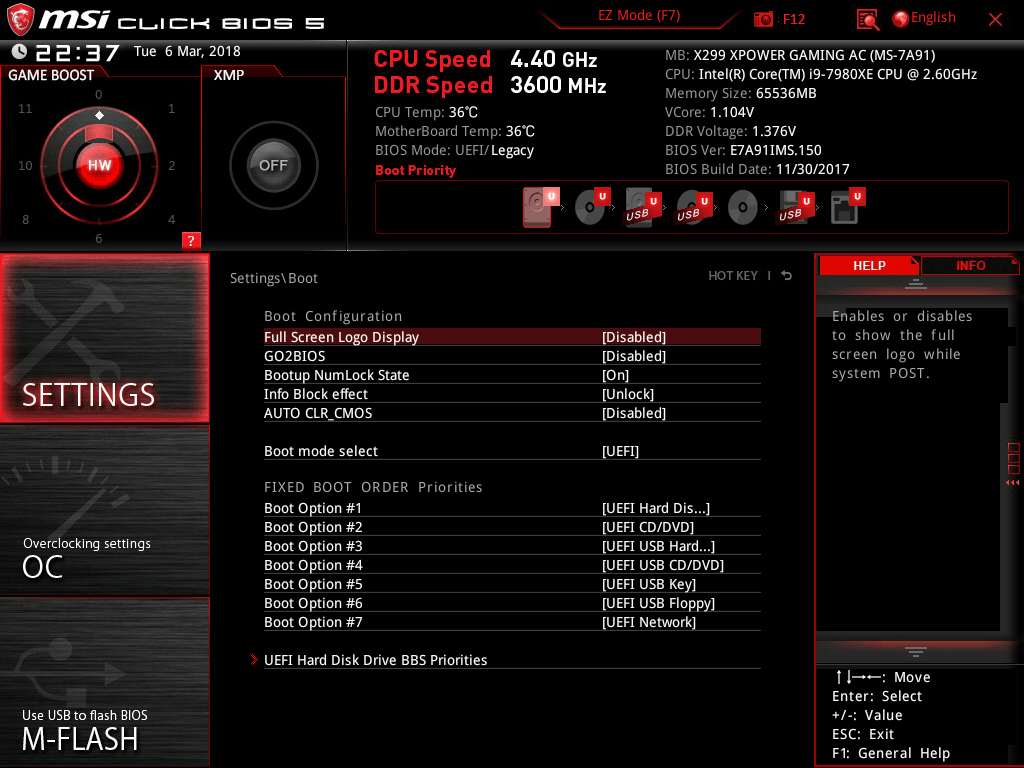Click the MSI dragon shield logo
Image resolution: width=1024 pixels, height=768 pixels.
click(x=20, y=20)
